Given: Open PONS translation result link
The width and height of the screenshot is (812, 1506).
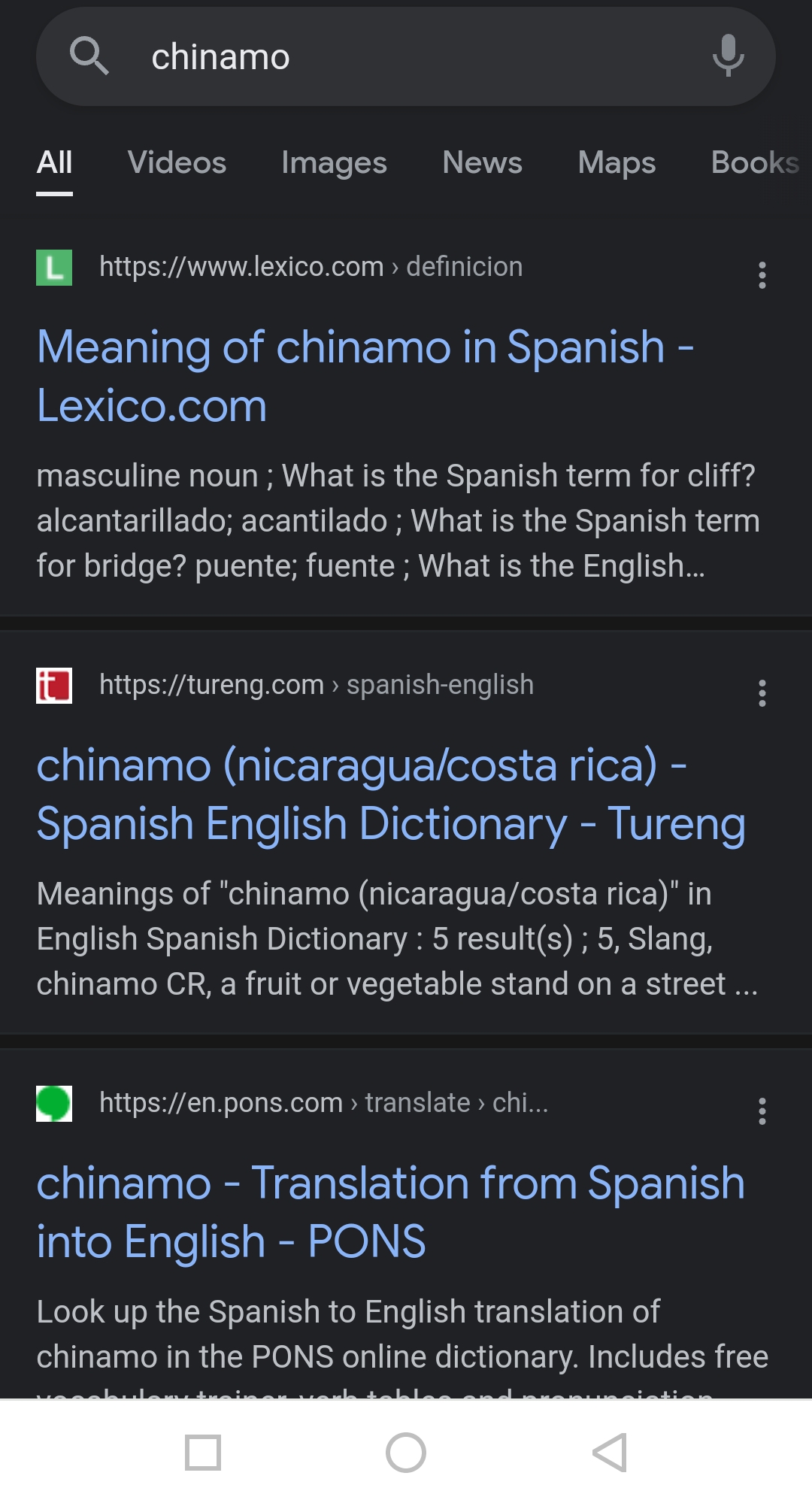Looking at the screenshot, I should 391,1212.
